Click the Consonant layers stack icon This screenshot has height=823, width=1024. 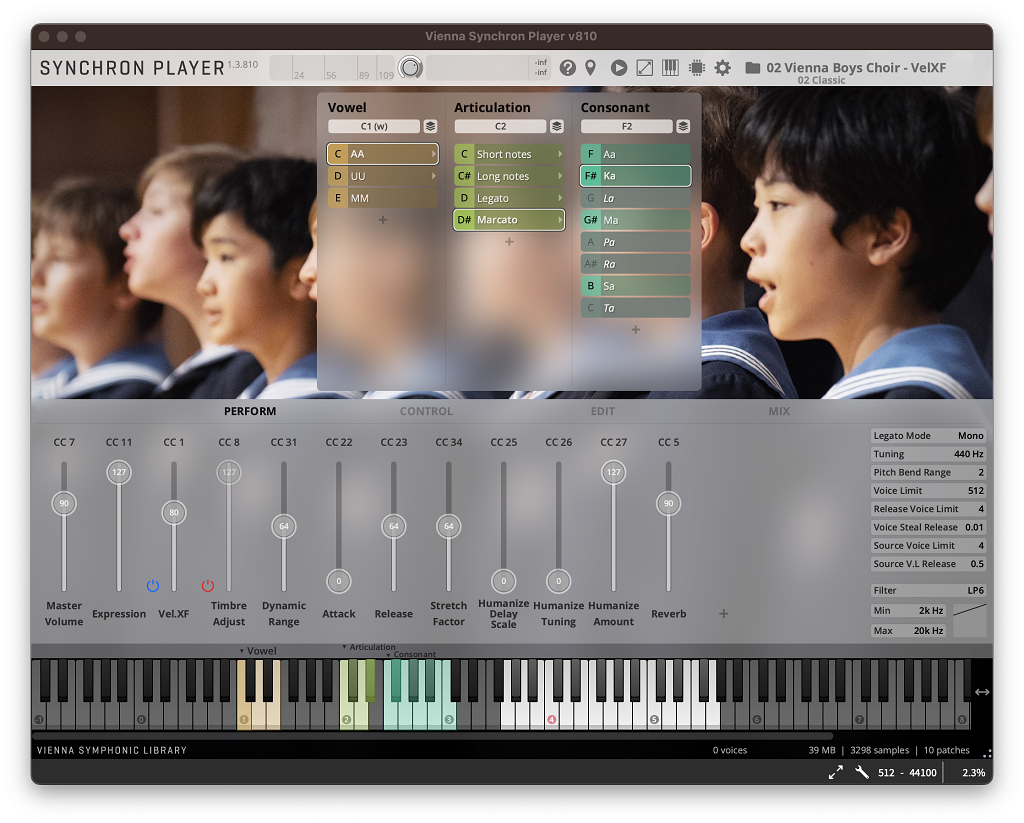683,126
